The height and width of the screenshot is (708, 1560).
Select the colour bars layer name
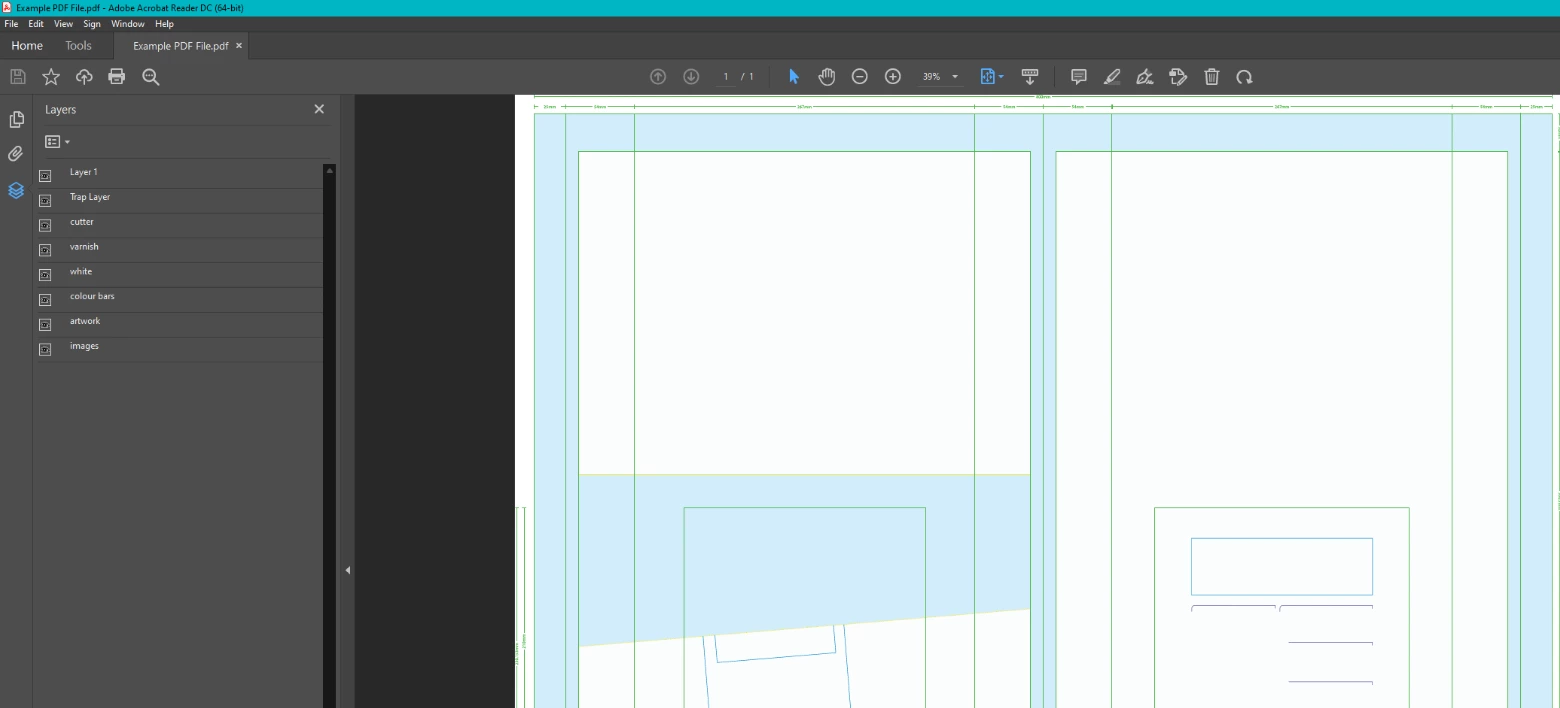click(92, 296)
